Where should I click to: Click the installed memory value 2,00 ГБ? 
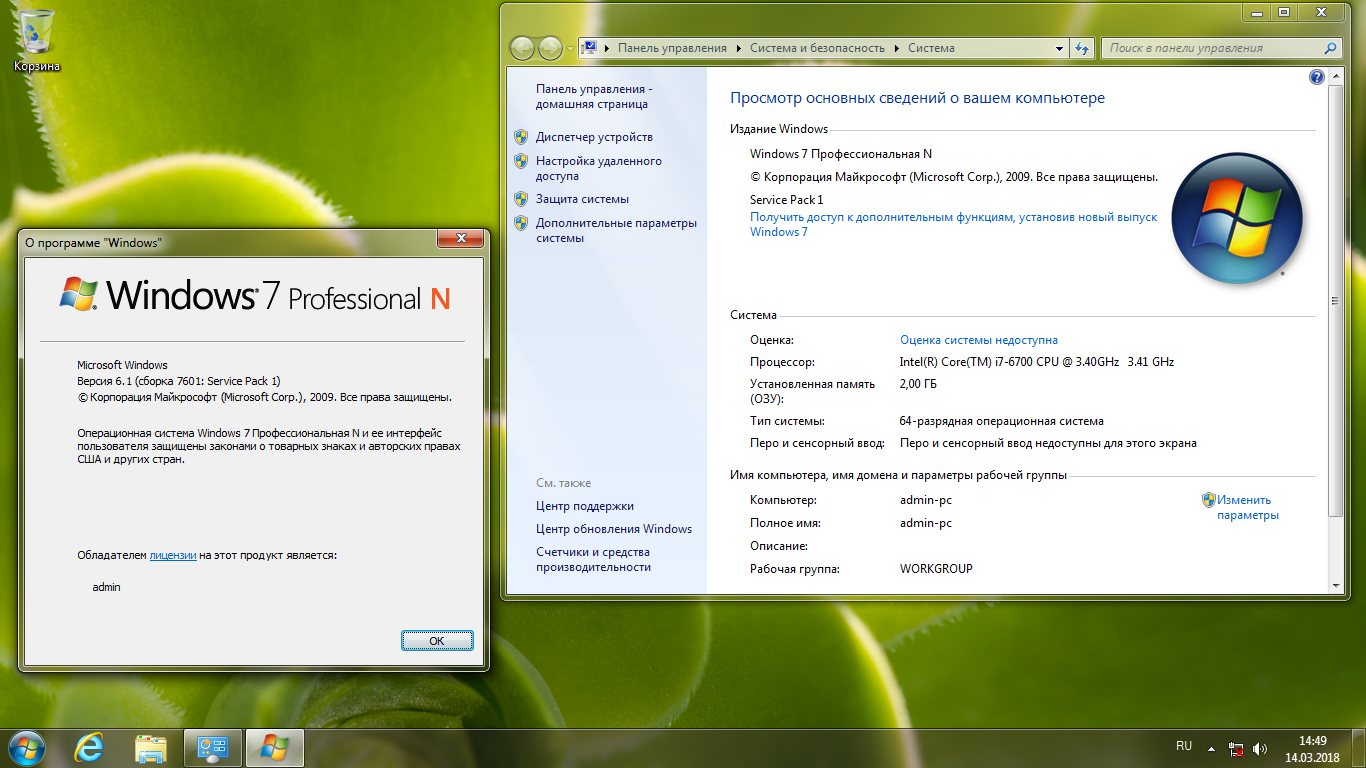click(918, 384)
